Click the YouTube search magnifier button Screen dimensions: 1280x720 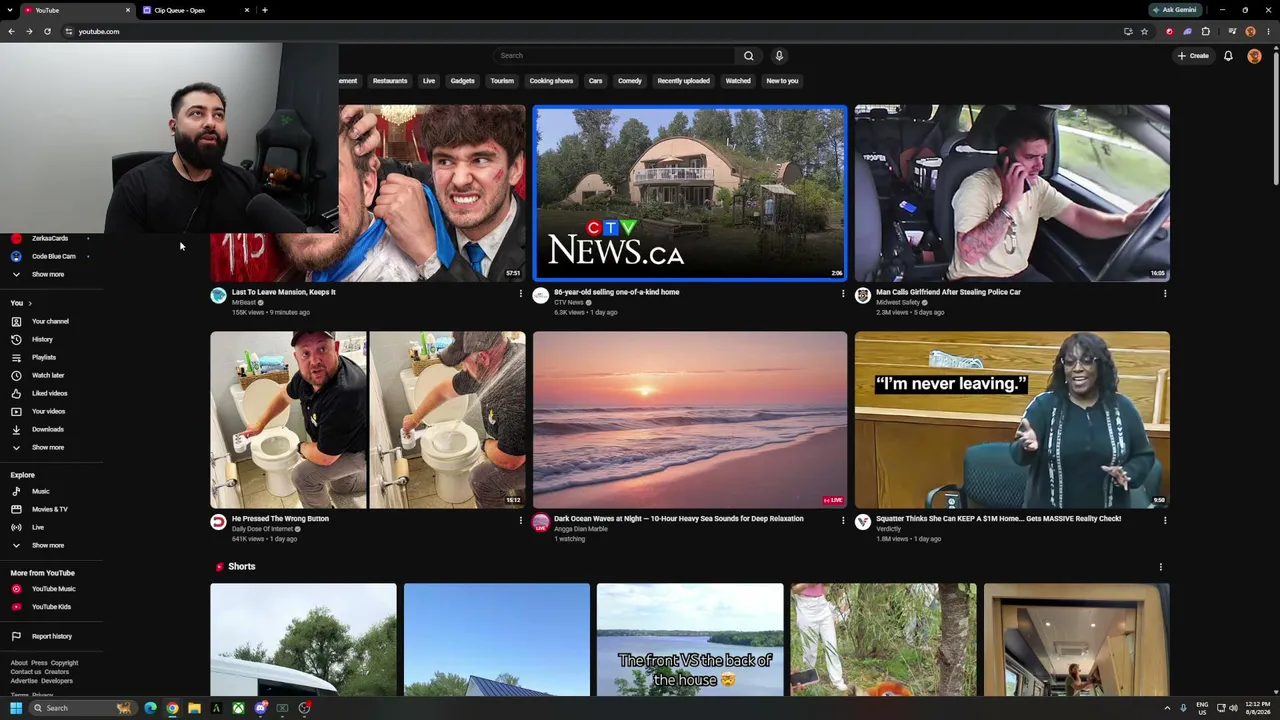(x=748, y=56)
